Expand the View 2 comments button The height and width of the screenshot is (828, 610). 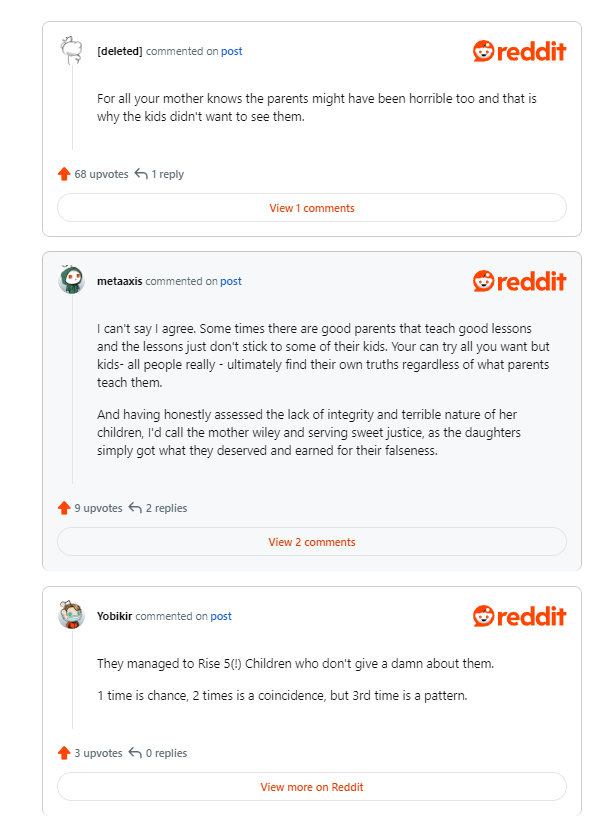pyautogui.click(x=312, y=542)
